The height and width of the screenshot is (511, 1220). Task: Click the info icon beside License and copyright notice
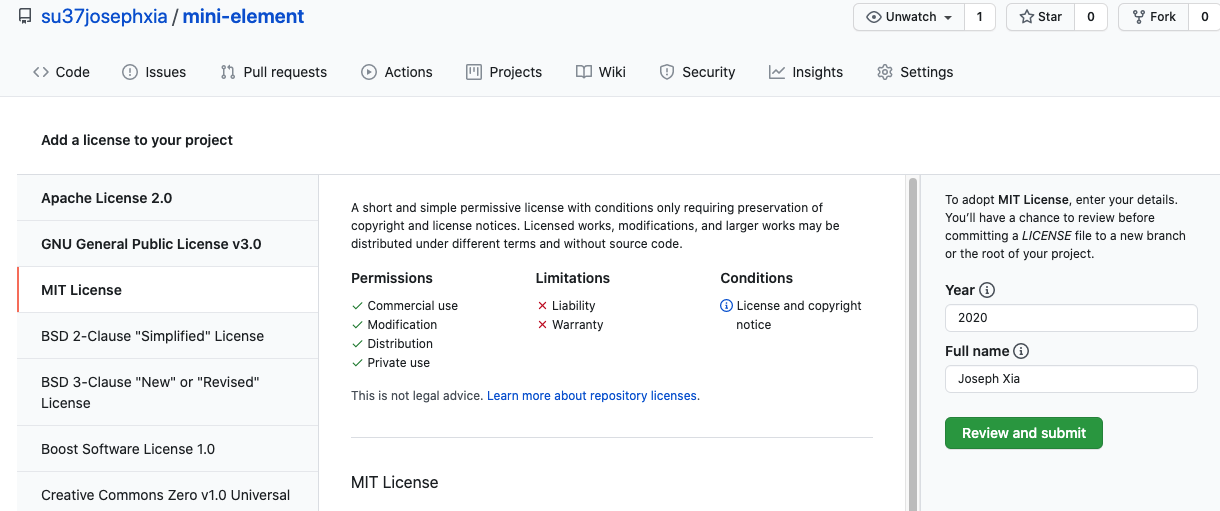pos(727,306)
